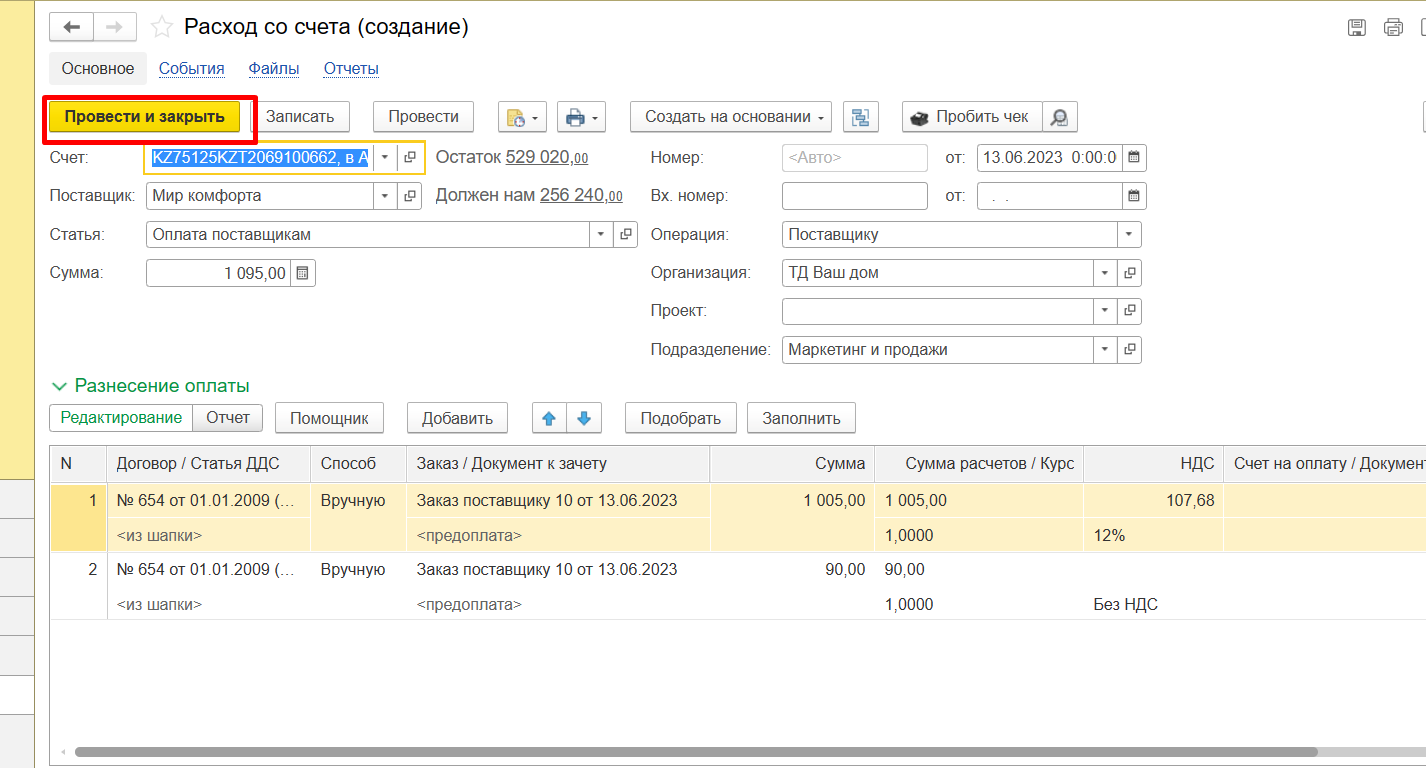Move row down with blue arrow
This screenshot has height=768, width=1426.
(584, 418)
